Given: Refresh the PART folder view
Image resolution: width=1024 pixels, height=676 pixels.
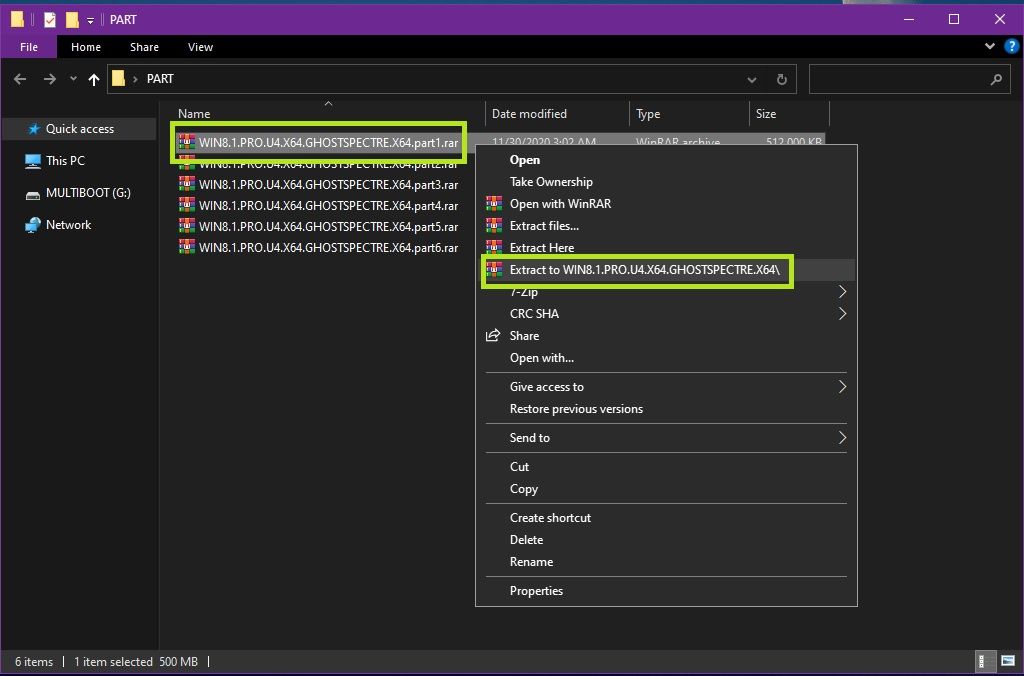Looking at the screenshot, I should 782,80.
